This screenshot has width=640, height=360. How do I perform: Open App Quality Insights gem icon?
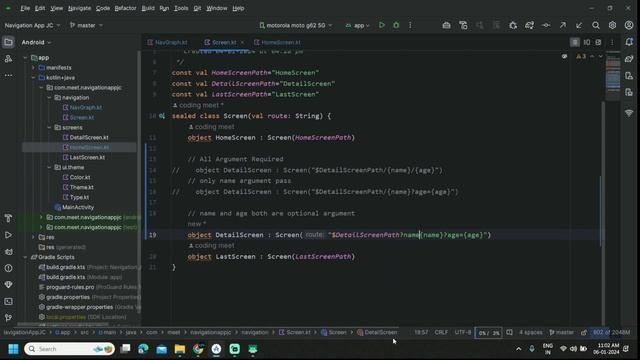[x=8, y=284]
